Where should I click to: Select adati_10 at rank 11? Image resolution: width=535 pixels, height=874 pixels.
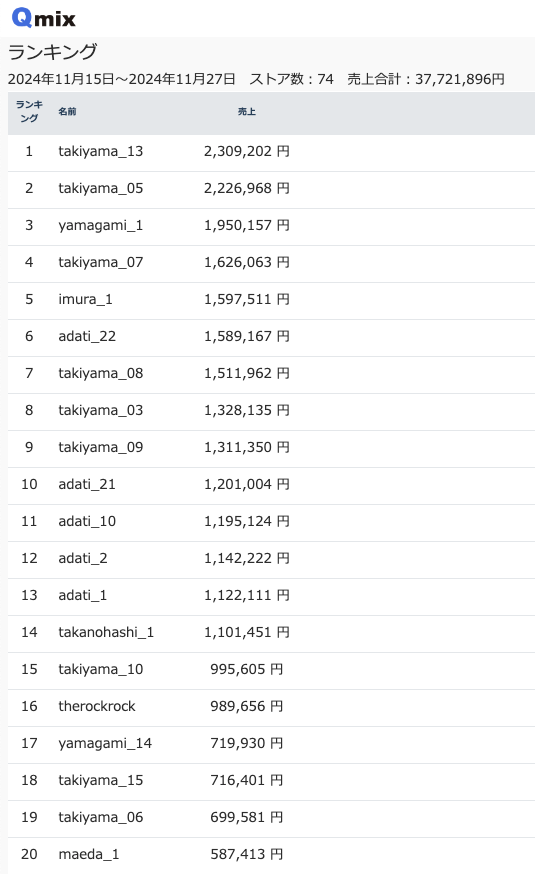(87, 521)
